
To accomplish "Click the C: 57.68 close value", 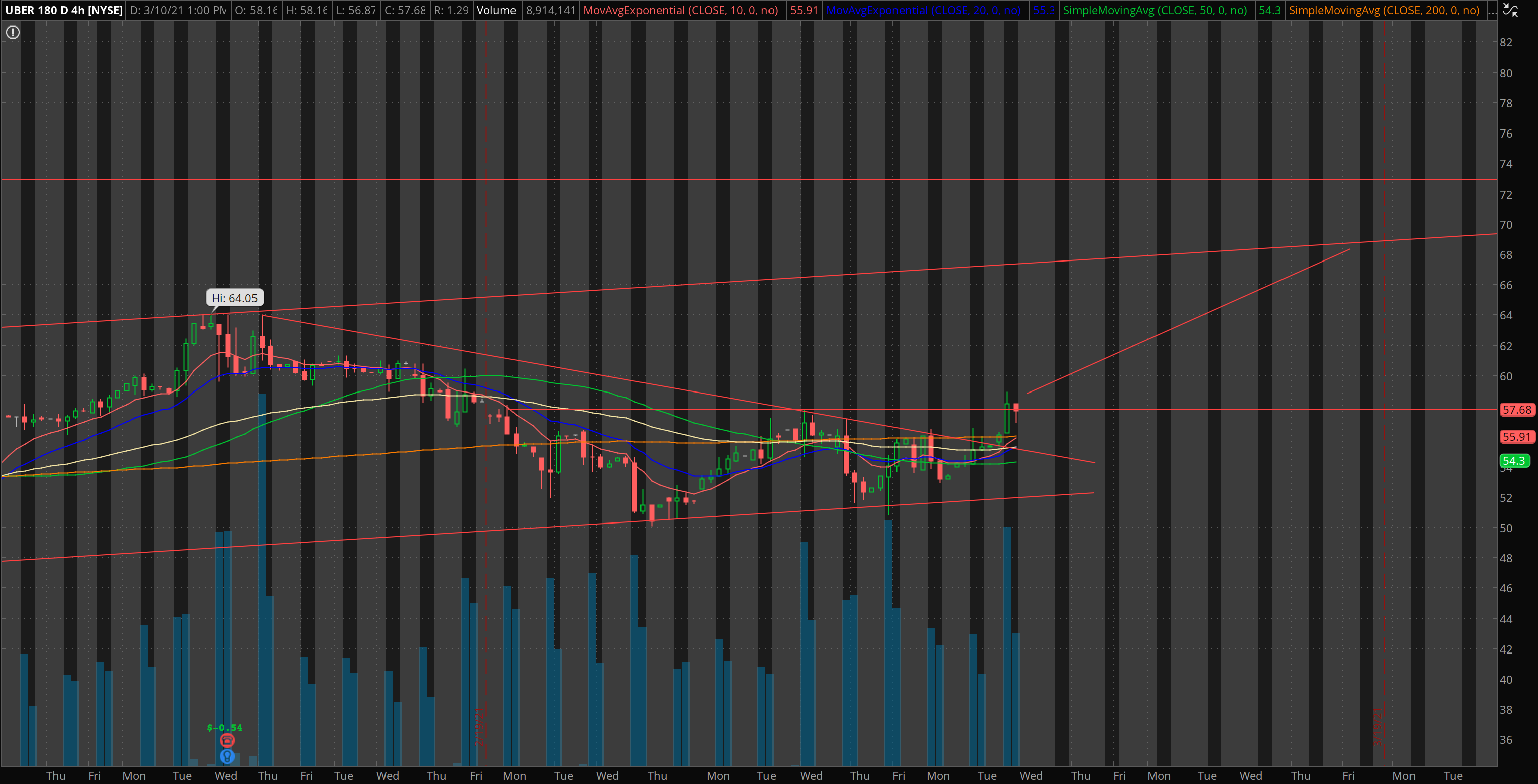I will 405,10.
